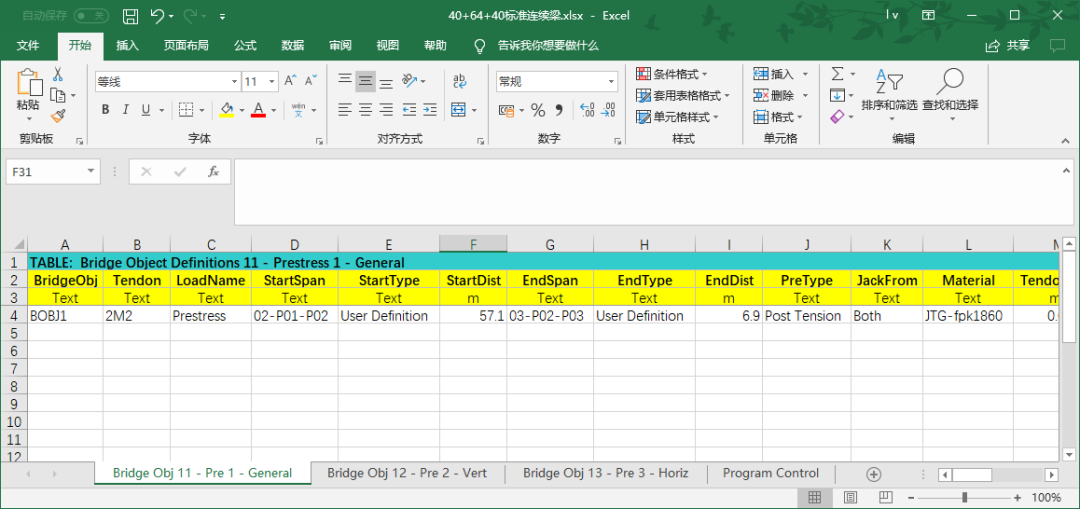Click Insert cells button

[x=781, y=74]
